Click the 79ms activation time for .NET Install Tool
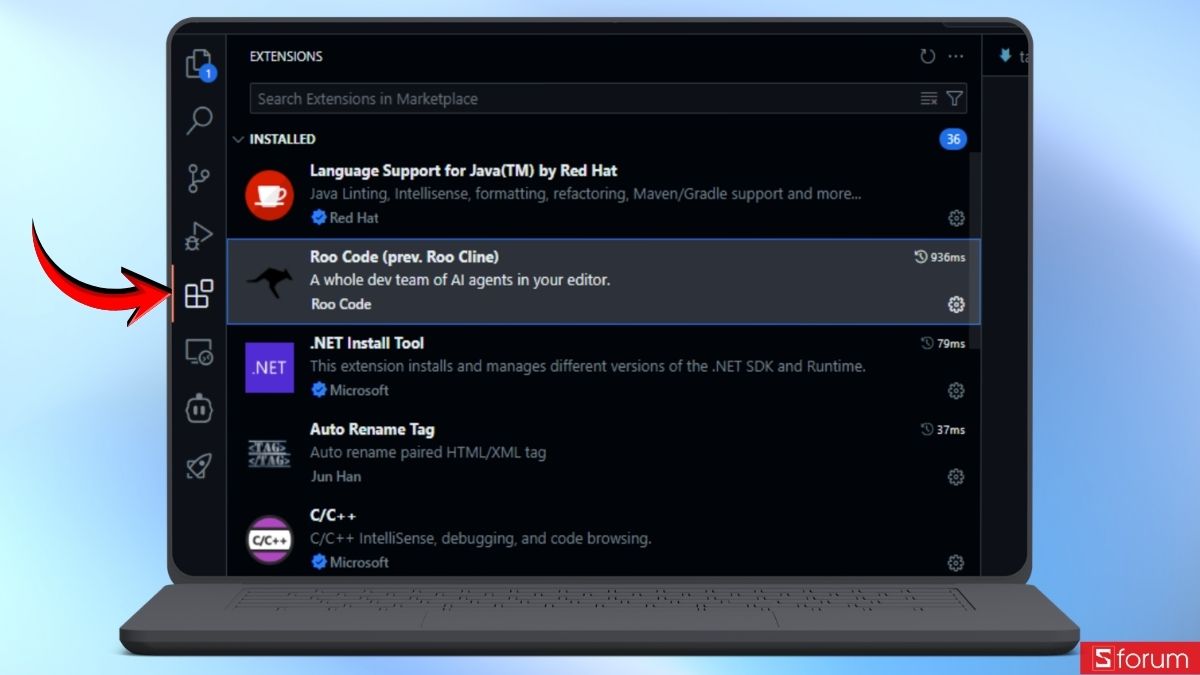 [943, 343]
